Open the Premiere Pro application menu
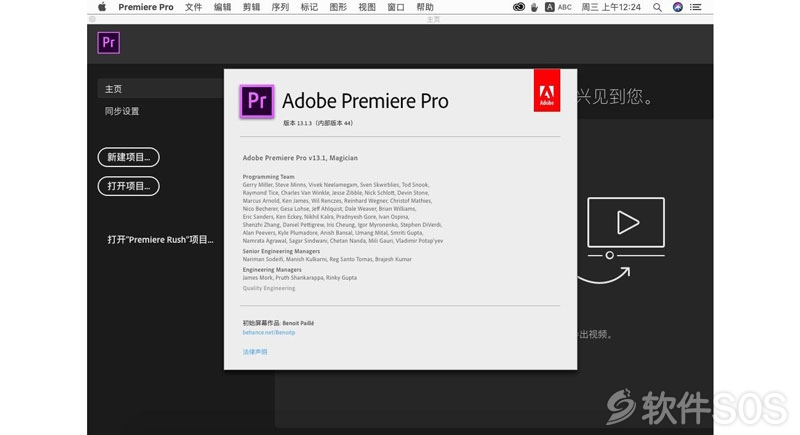Viewport: 800px width, 435px height. click(x=146, y=7)
